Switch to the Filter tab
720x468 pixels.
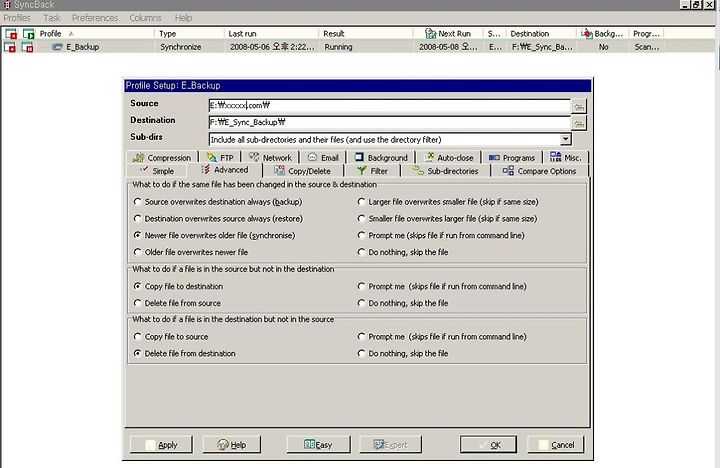tap(372, 171)
